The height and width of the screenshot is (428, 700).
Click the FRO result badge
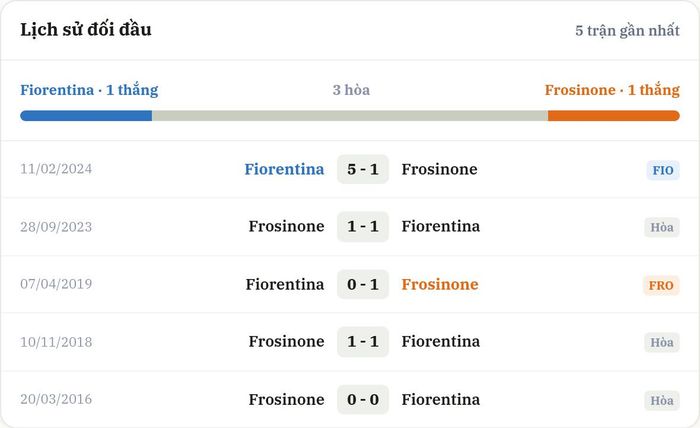coord(661,285)
